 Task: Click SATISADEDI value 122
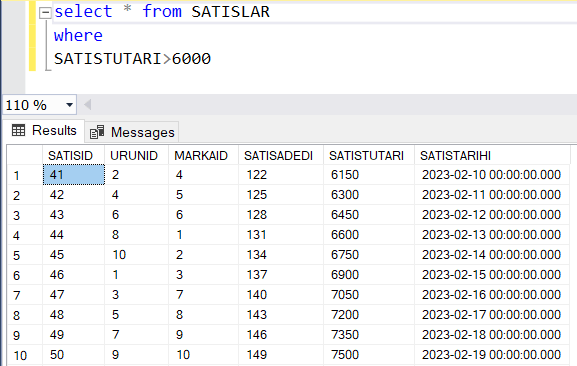tap(281, 175)
